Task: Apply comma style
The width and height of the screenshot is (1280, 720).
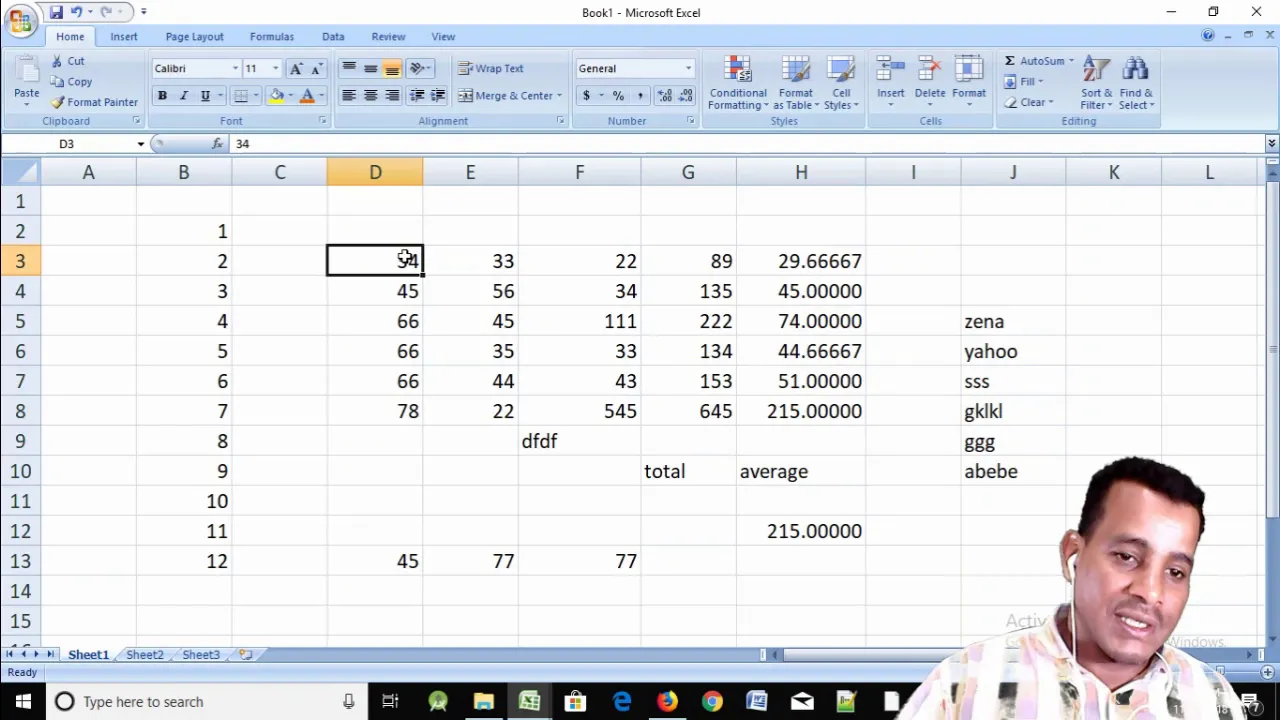Action: tap(640, 96)
